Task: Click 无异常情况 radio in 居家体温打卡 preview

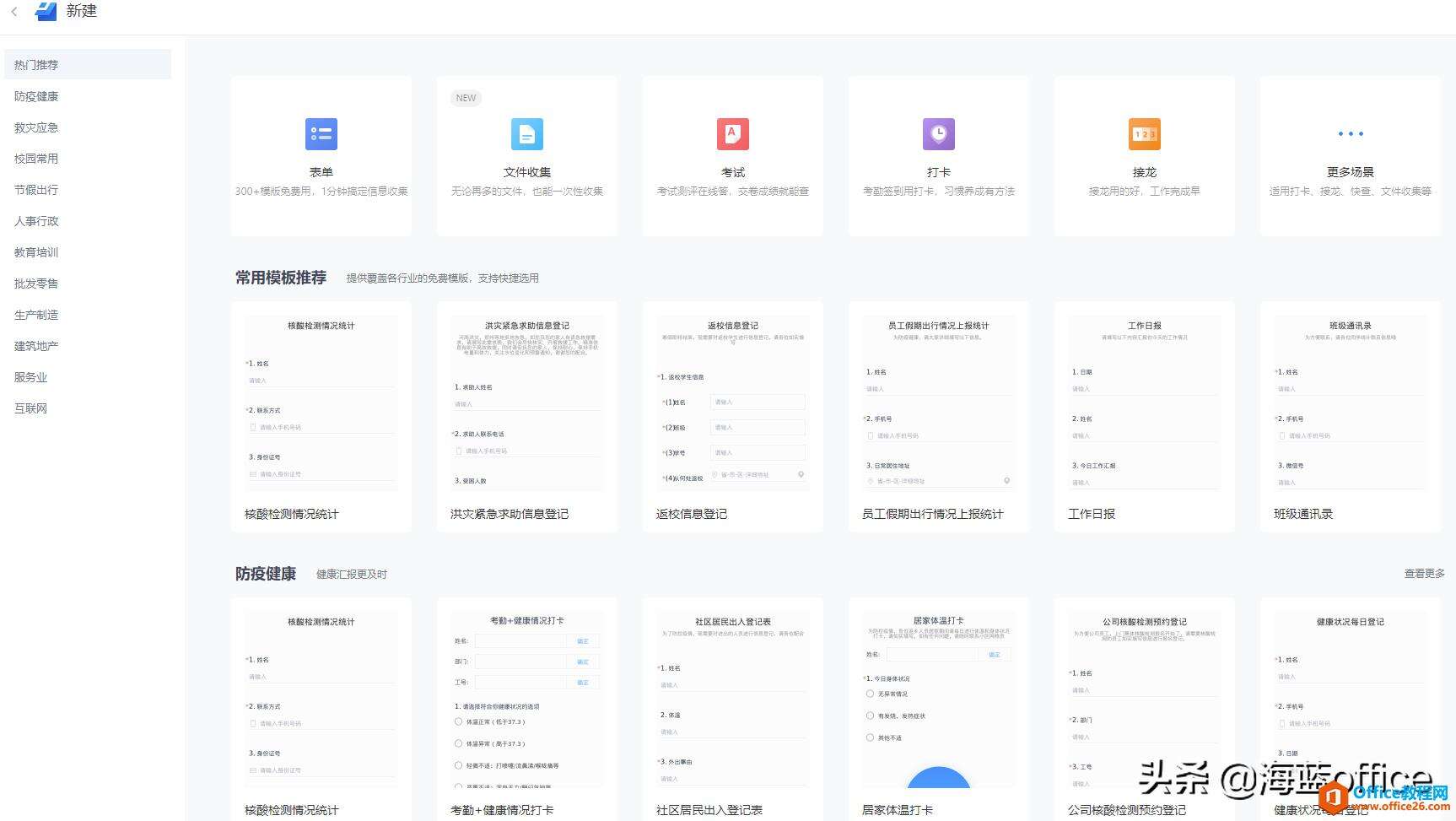Action: tap(870, 694)
